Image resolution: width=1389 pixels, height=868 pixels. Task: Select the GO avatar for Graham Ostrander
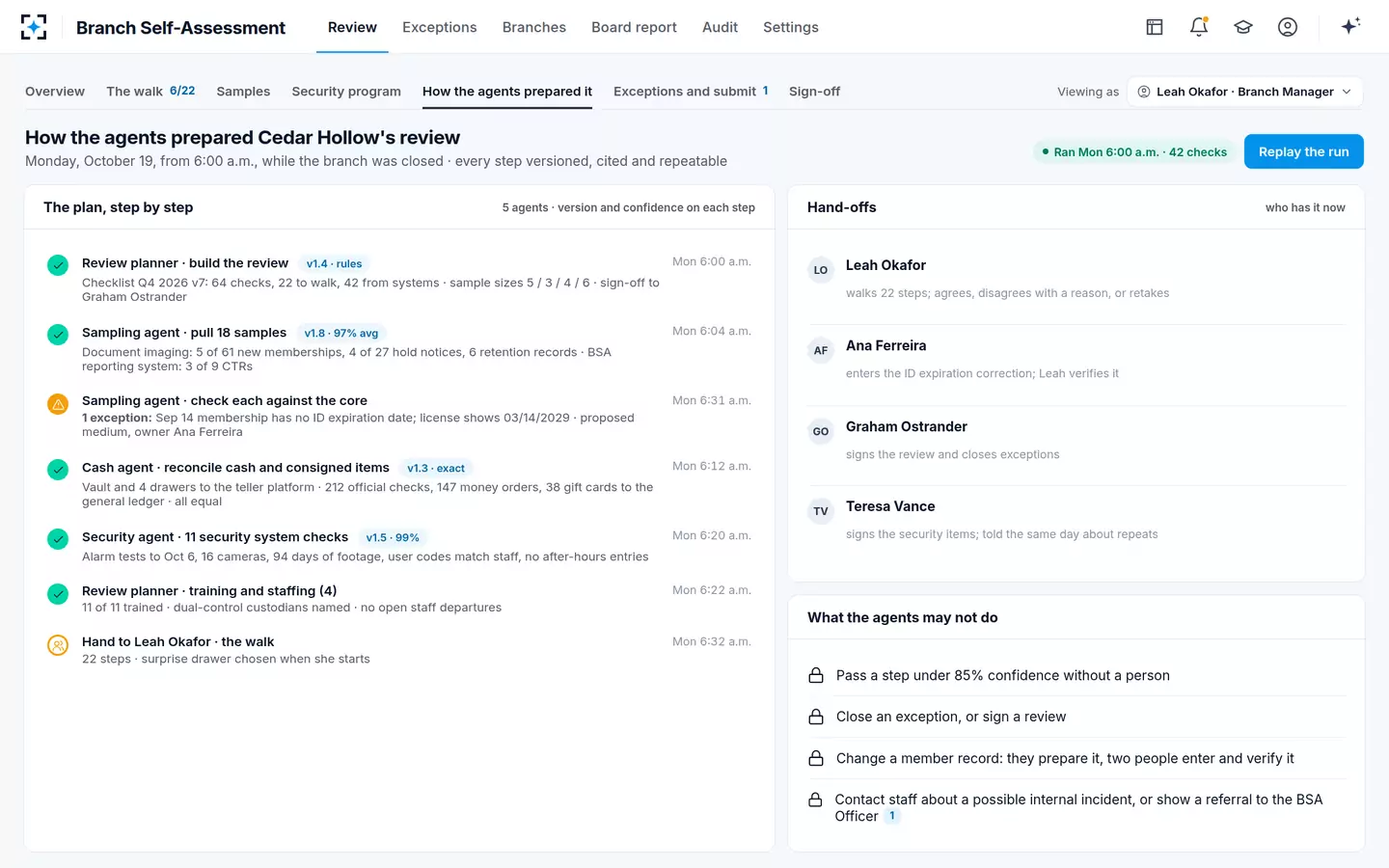coord(821,431)
